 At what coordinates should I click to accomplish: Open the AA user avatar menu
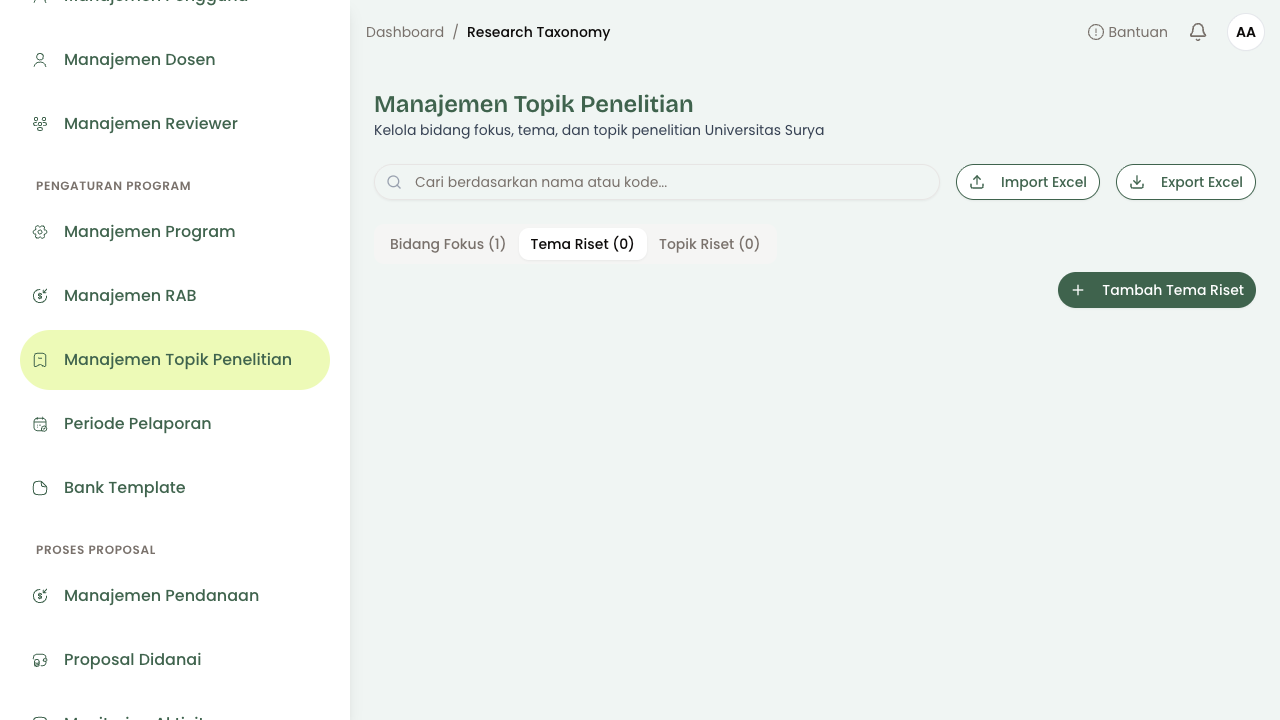pos(1246,32)
